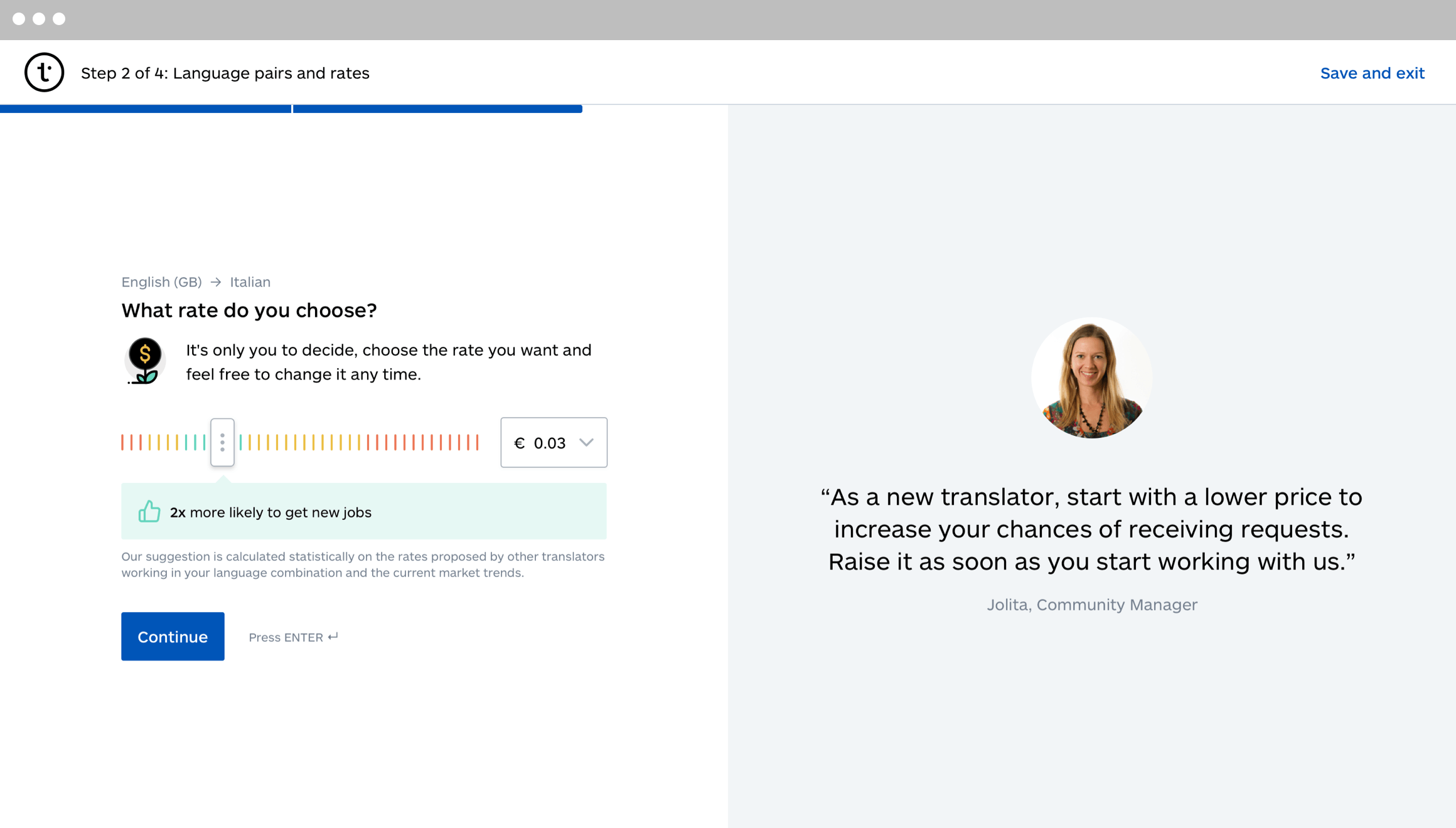Click the arrow between English and Italian
Viewport: 1456px width, 828px height.
(x=216, y=282)
